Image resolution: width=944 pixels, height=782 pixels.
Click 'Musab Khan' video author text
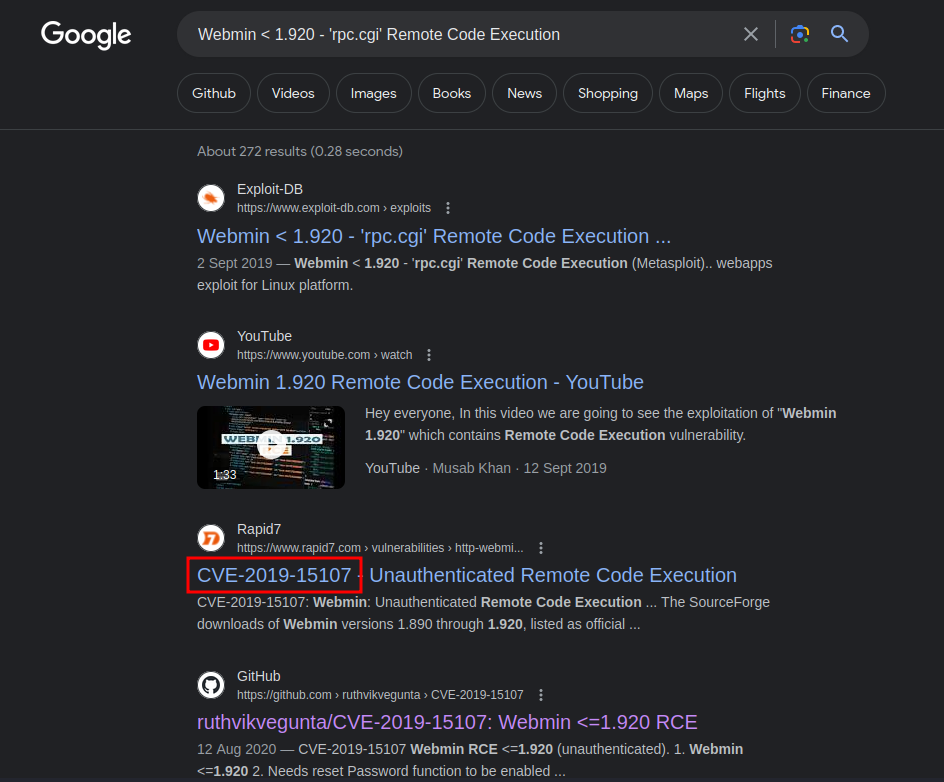[471, 468]
